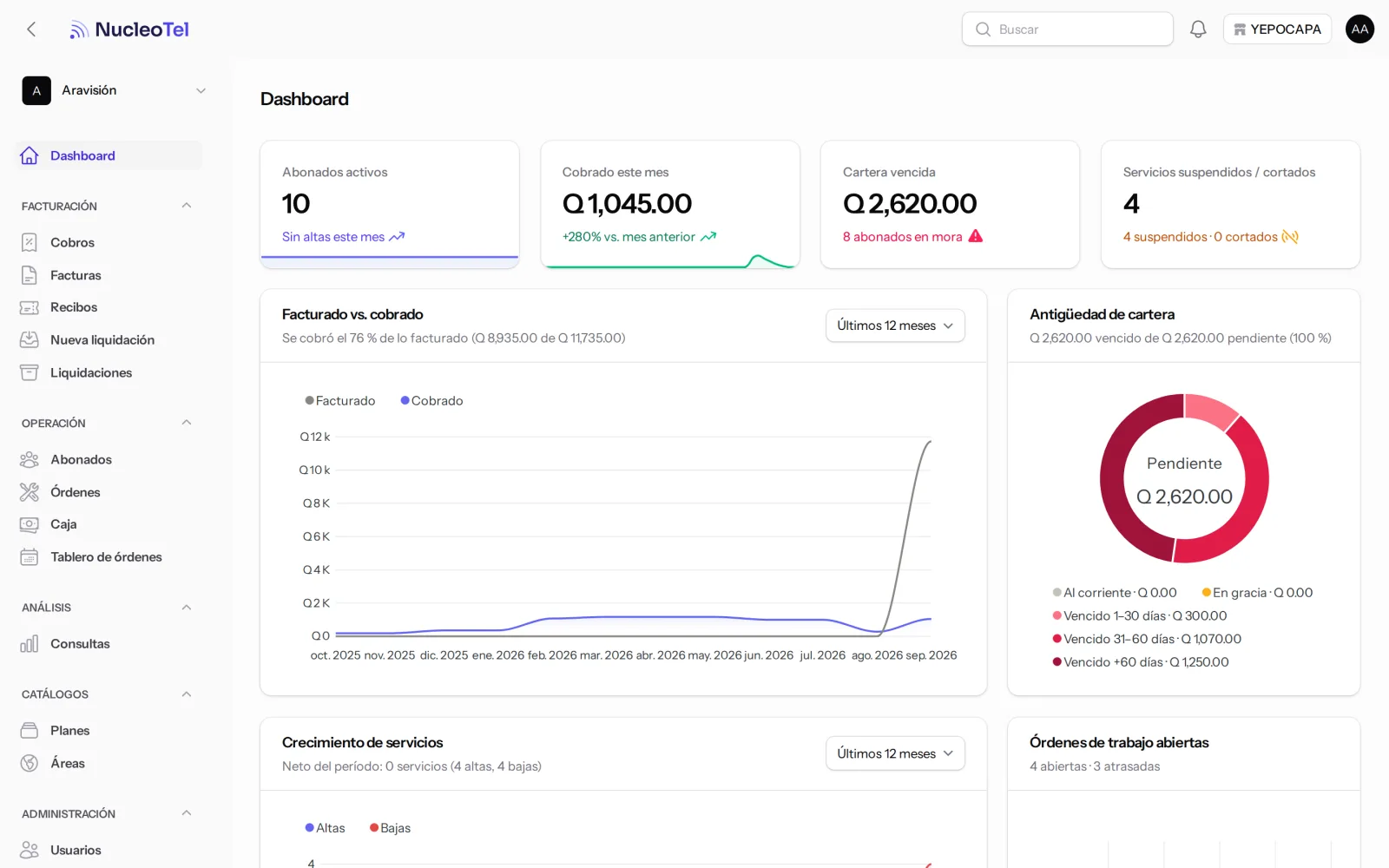
Task: Collapse the OPERACIÓN section
Action: click(186, 423)
